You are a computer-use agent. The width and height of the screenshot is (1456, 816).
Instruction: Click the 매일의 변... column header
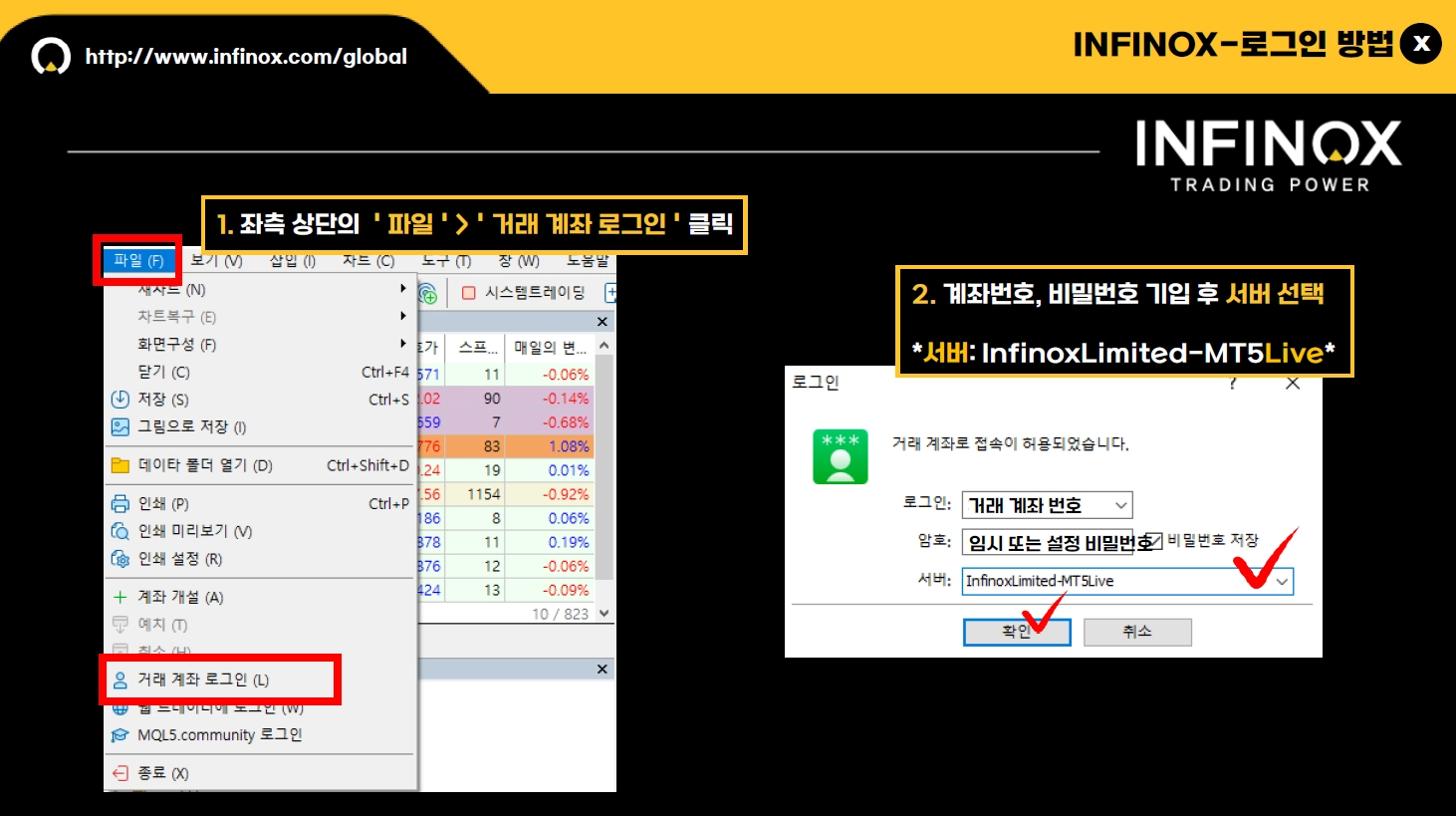point(550,348)
